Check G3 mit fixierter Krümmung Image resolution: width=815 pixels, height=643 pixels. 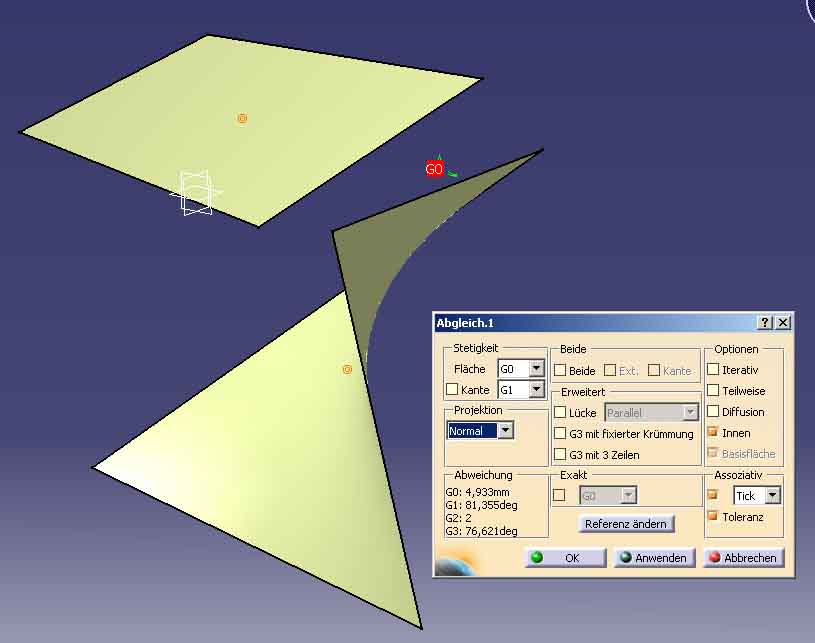coord(560,434)
